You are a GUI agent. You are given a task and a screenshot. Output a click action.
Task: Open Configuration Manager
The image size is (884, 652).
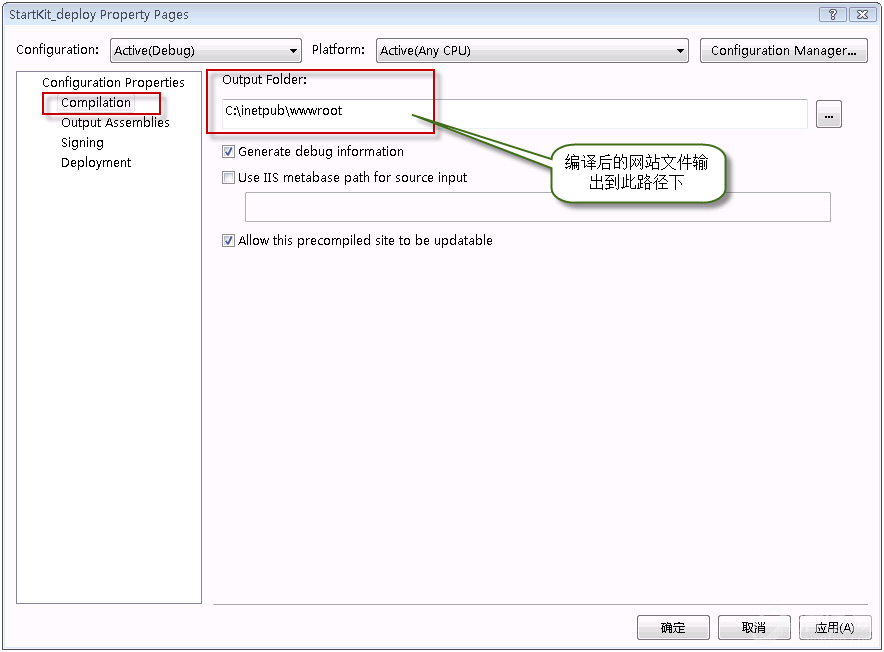tap(783, 51)
